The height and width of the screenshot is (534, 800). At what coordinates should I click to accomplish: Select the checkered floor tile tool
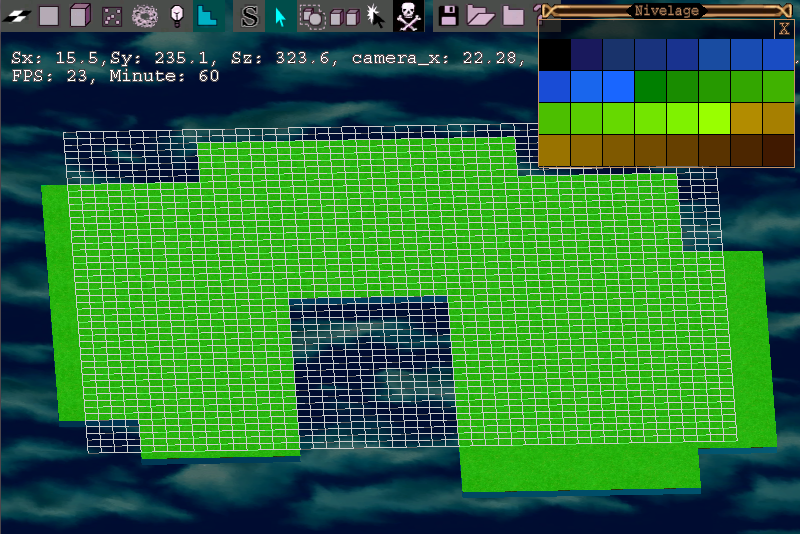coord(16,16)
